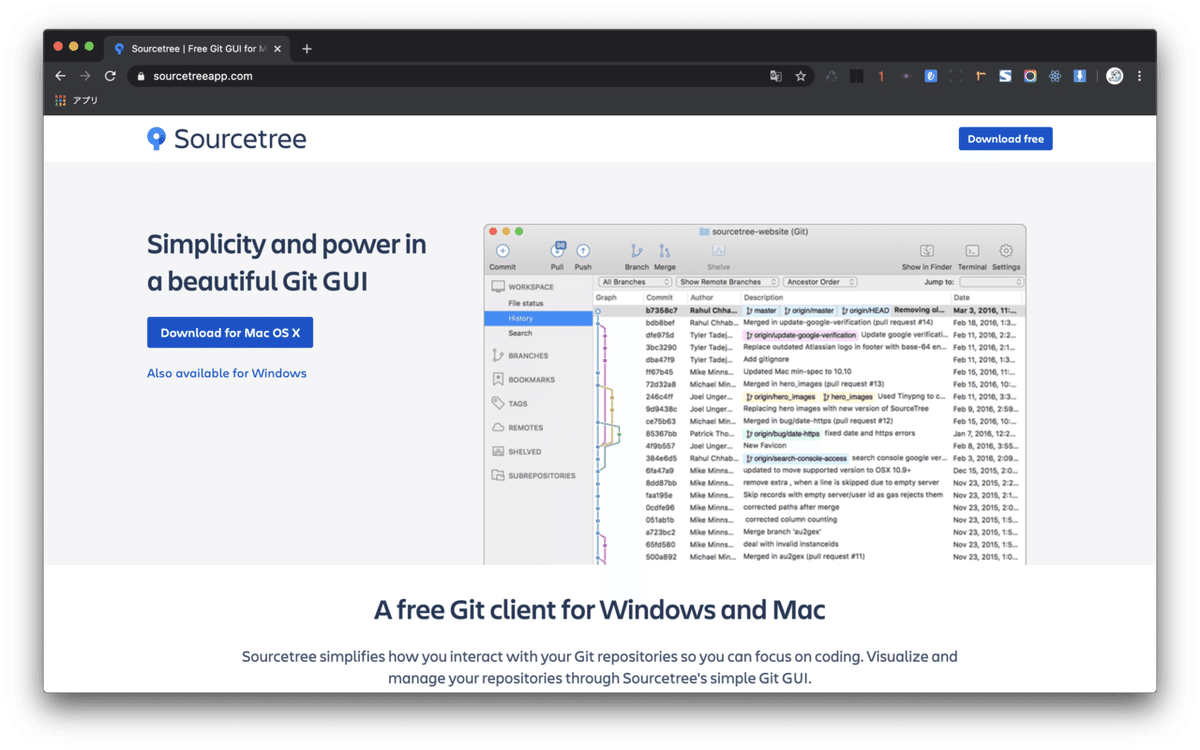Image resolution: width=1200 pixels, height=750 pixels.
Task: Click the Pull icon in Sourcetree preview
Action: (x=557, y=250)
